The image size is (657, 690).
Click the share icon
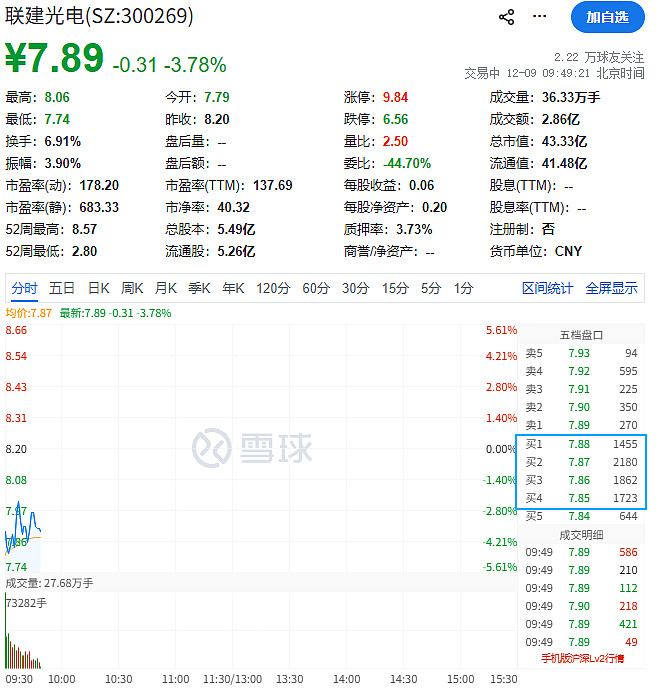506,17
